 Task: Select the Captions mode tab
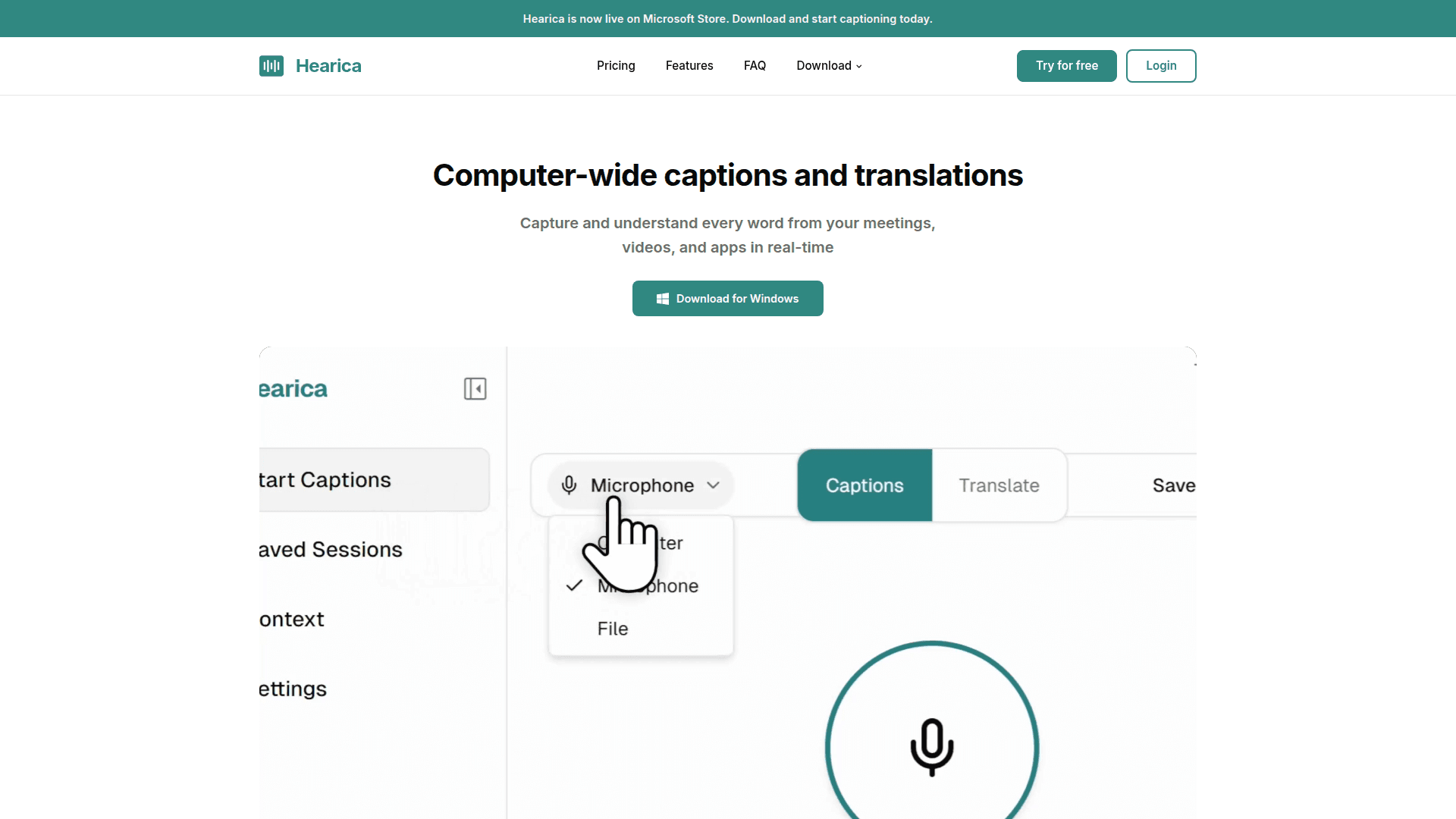[864, 485]
